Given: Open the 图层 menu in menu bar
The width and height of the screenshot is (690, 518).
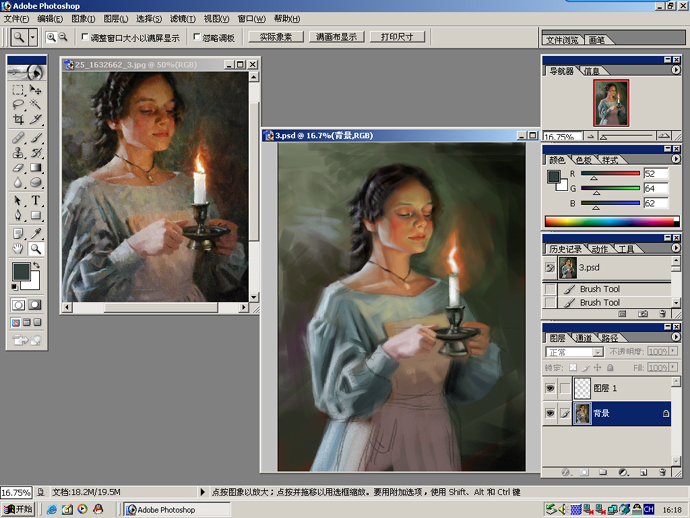Looking at the screenshot, I should [116, 18].
